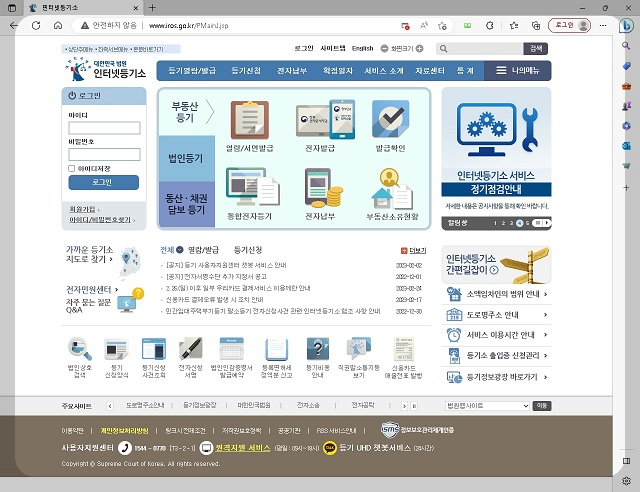
Task: Open the 전자납부 top menu
Action: point(292,71)
